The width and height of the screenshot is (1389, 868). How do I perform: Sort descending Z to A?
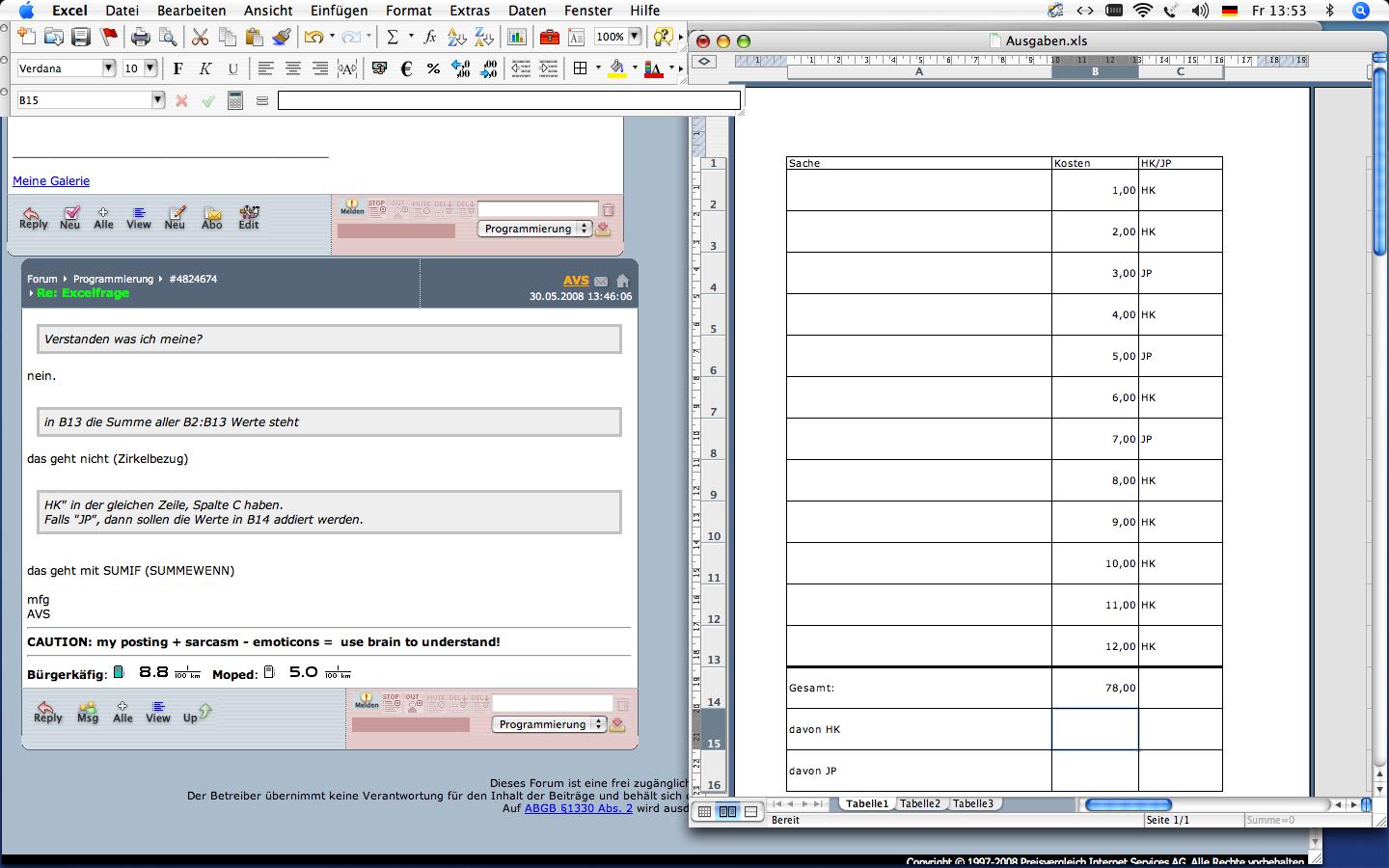pyautogui.click(x=484, y=37)
